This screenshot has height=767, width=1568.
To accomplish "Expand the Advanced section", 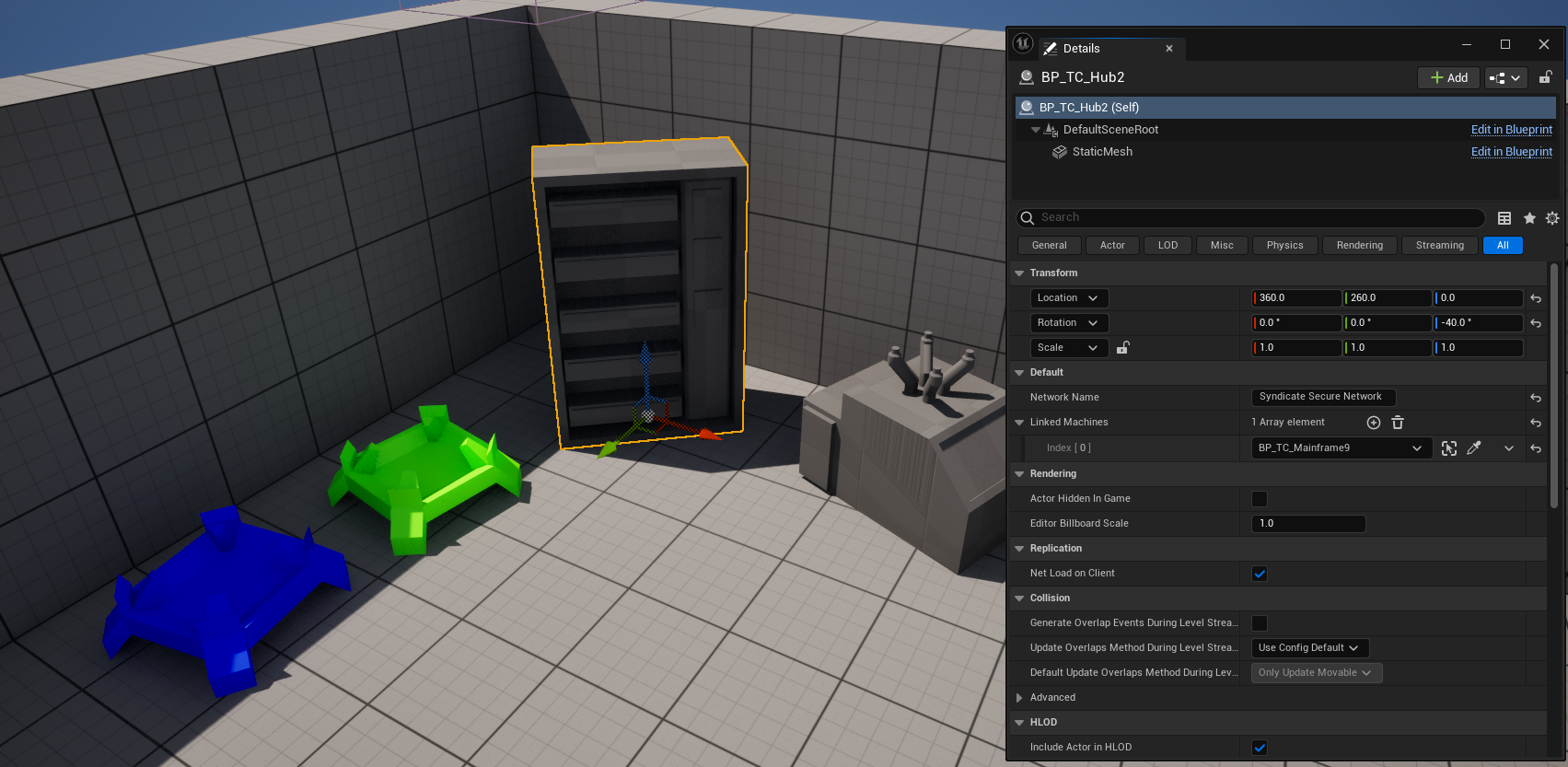I will tap(1019, 698).
